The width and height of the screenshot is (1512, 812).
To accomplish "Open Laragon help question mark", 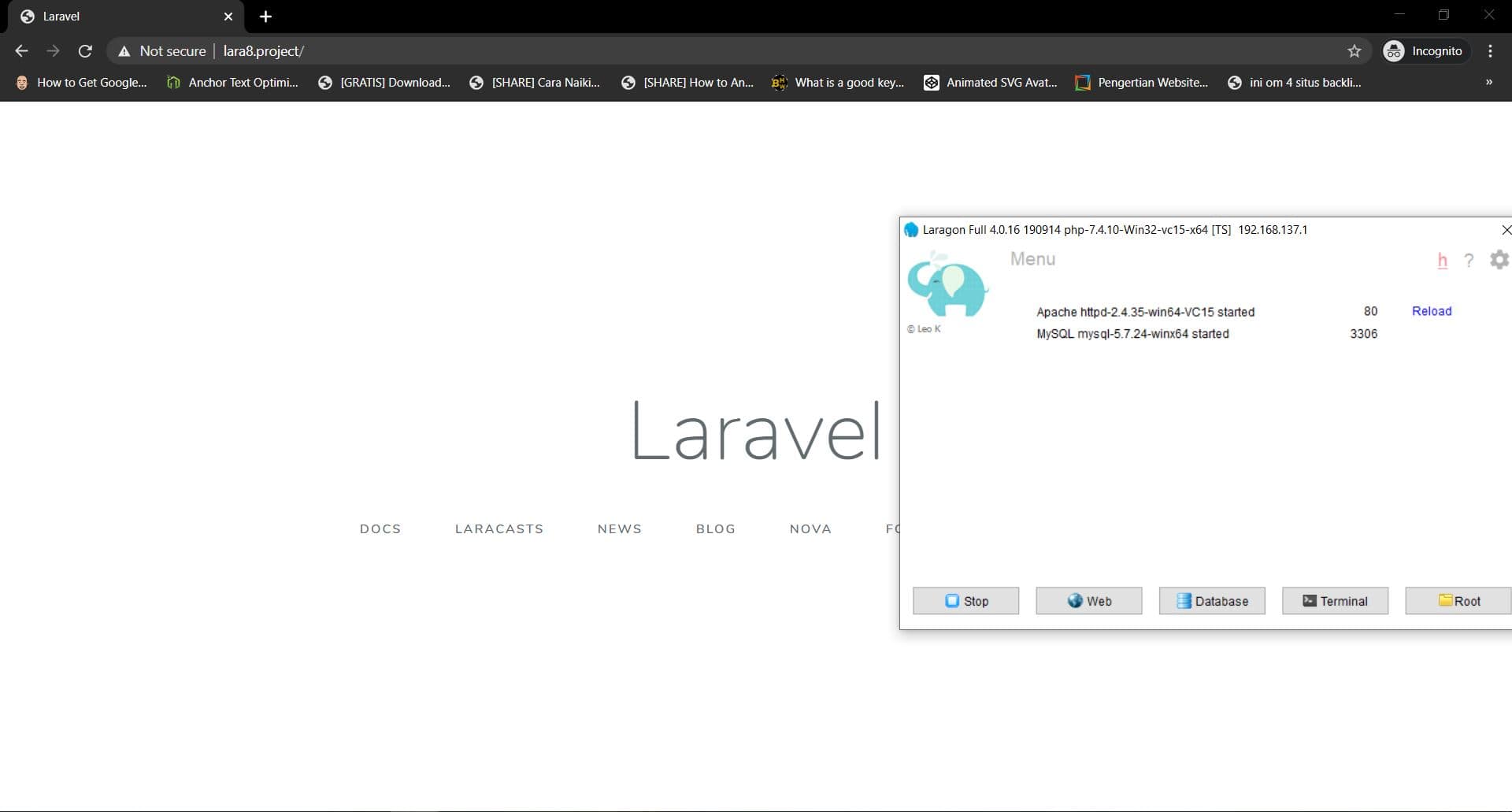I will [1469, 260].
